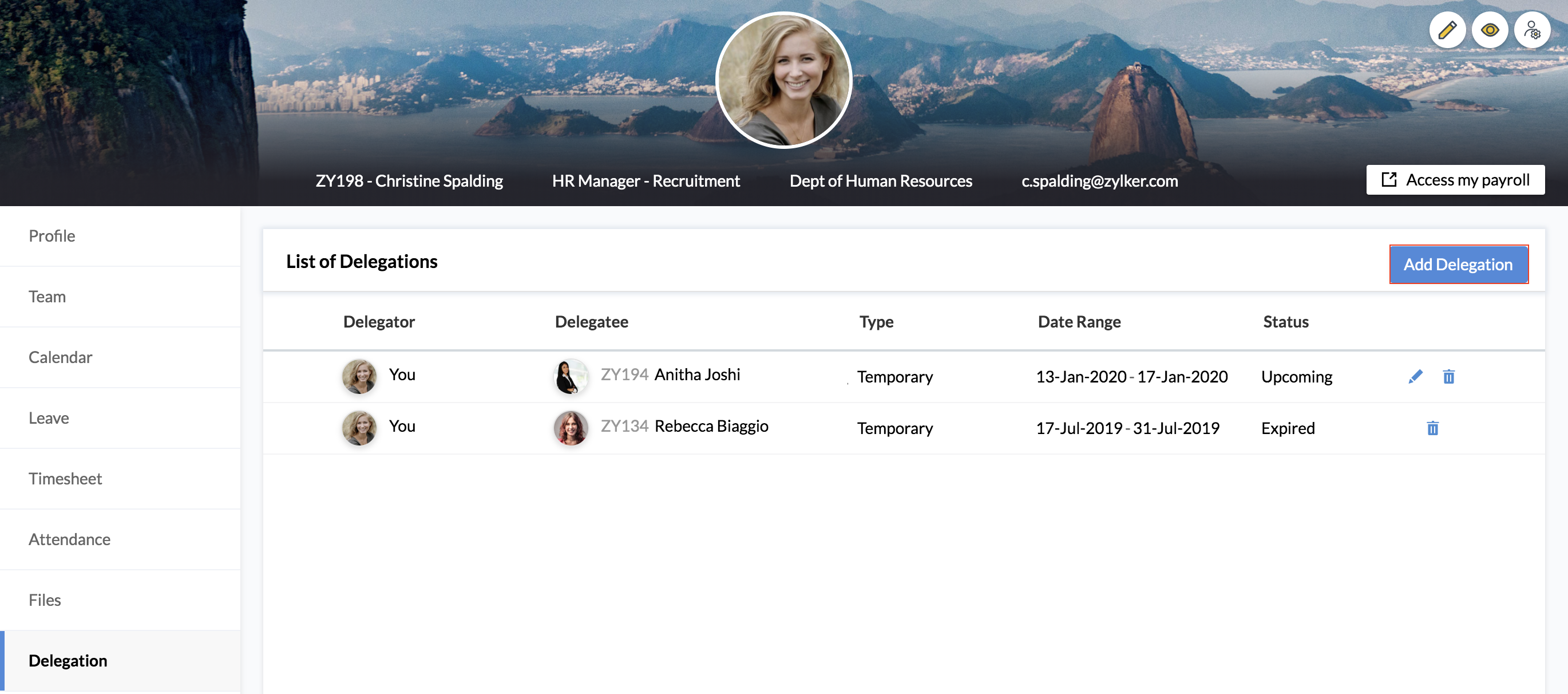Click Anitha Joshi's avatar thumbnail
The height and width of the screenshot is (694, 1568).
click(571, 376)
